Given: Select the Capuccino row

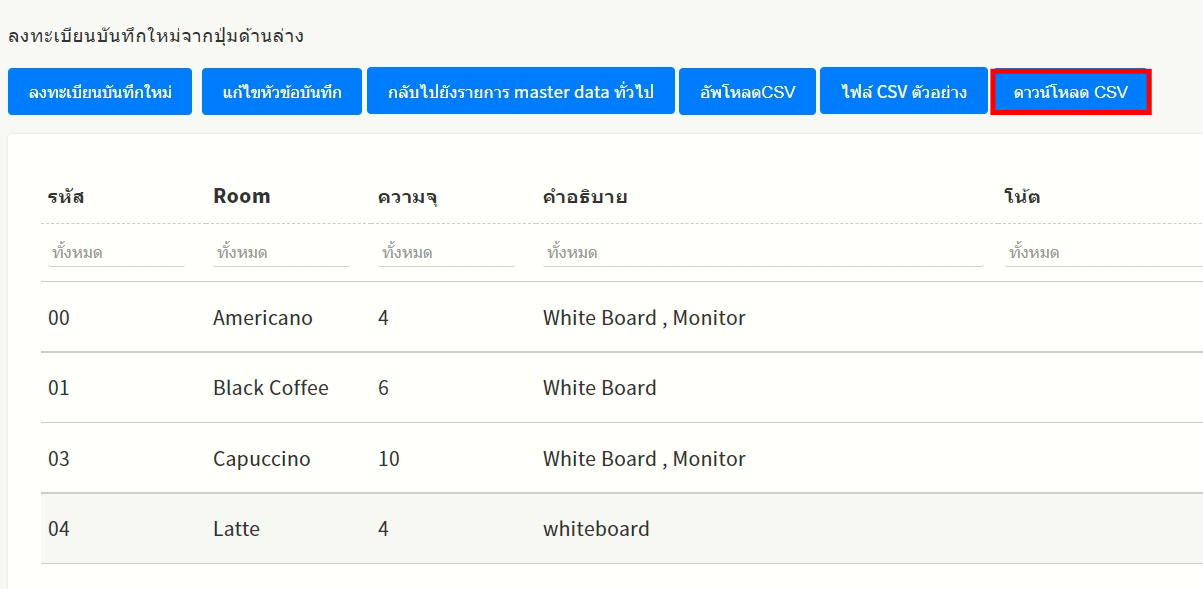Looking at the screenshot, I should [261, 459].
